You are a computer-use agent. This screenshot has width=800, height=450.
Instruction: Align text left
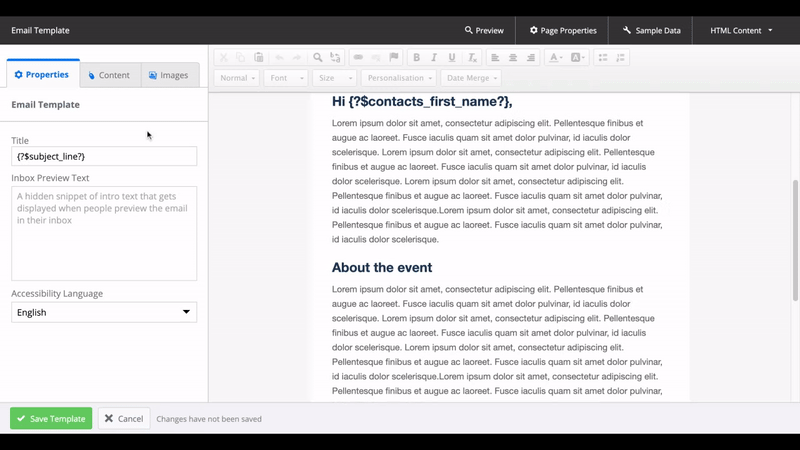495,57
